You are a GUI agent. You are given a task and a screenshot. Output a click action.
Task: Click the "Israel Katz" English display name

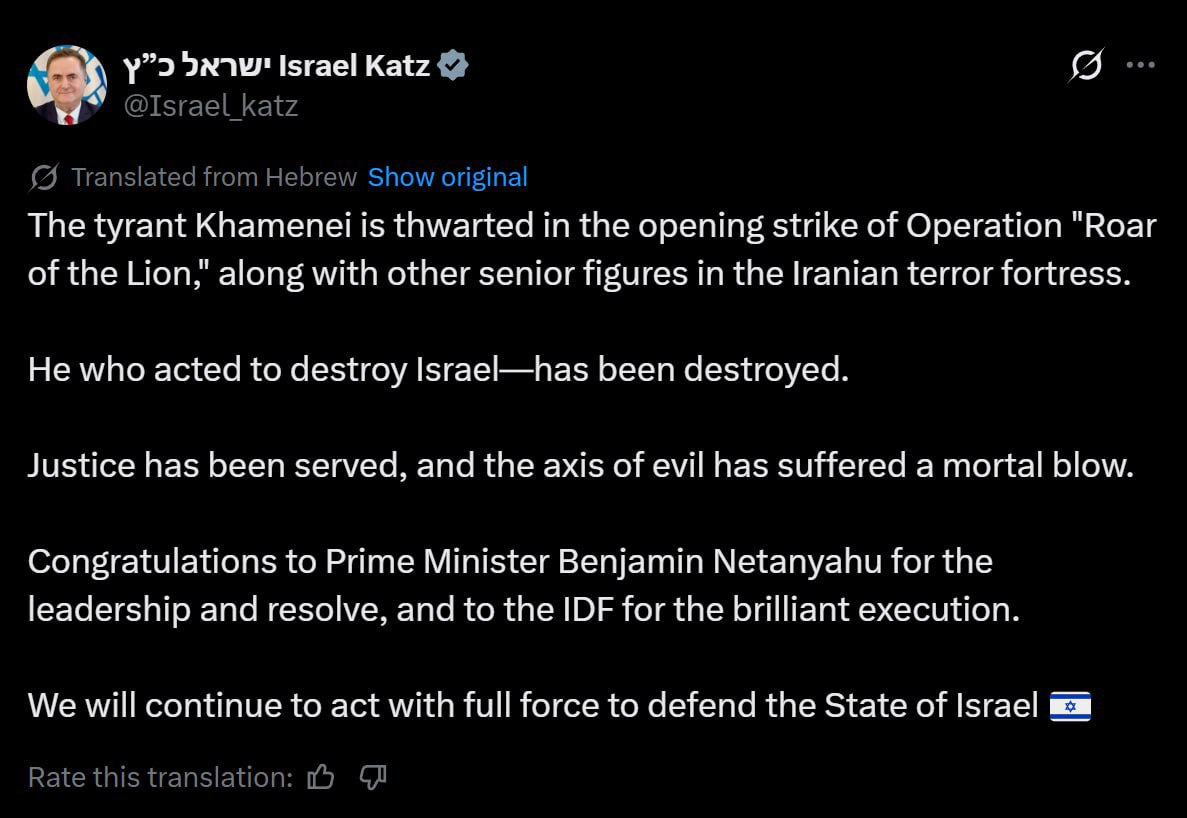point(354,67)
